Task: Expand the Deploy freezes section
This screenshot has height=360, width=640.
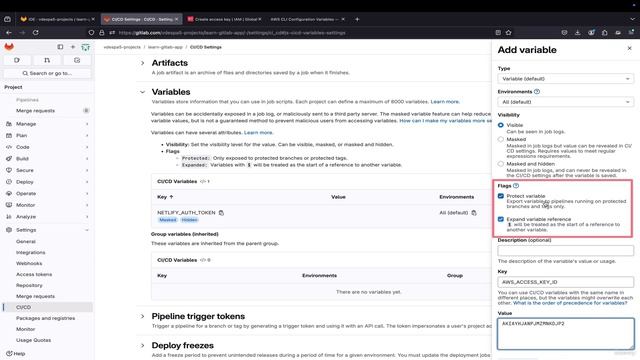Action: [x=142, y=346]
